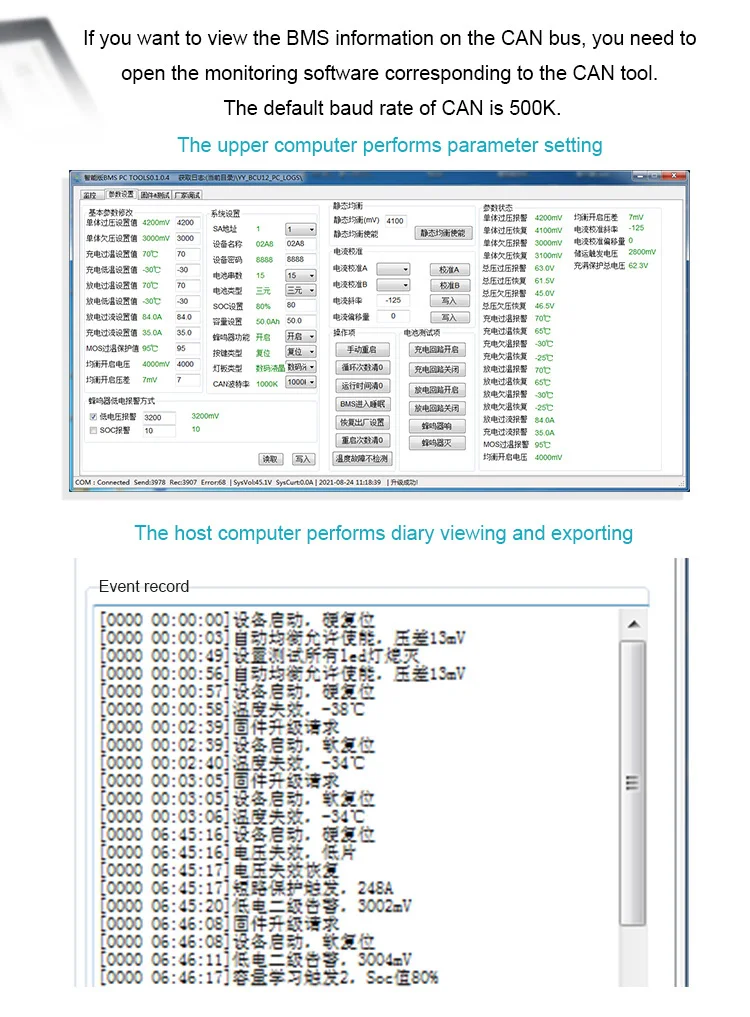The width and height of the screenshot is (750, 1017).
Task: Click the 均衡开启电压 input field
Action: pyautogui.click(x=186, y=364)
